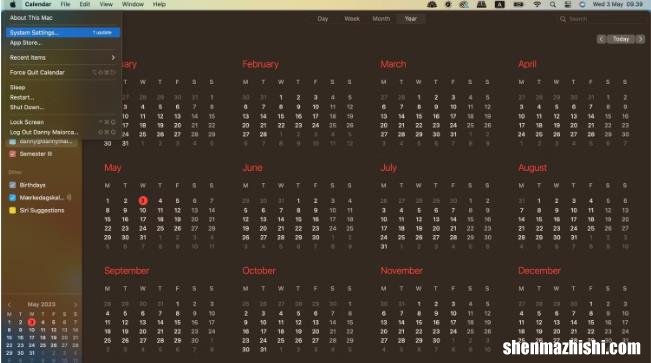Click the battery status icon
Image resolution: width=651 pixels, height=363 pixels.
(x=518, y=4)
